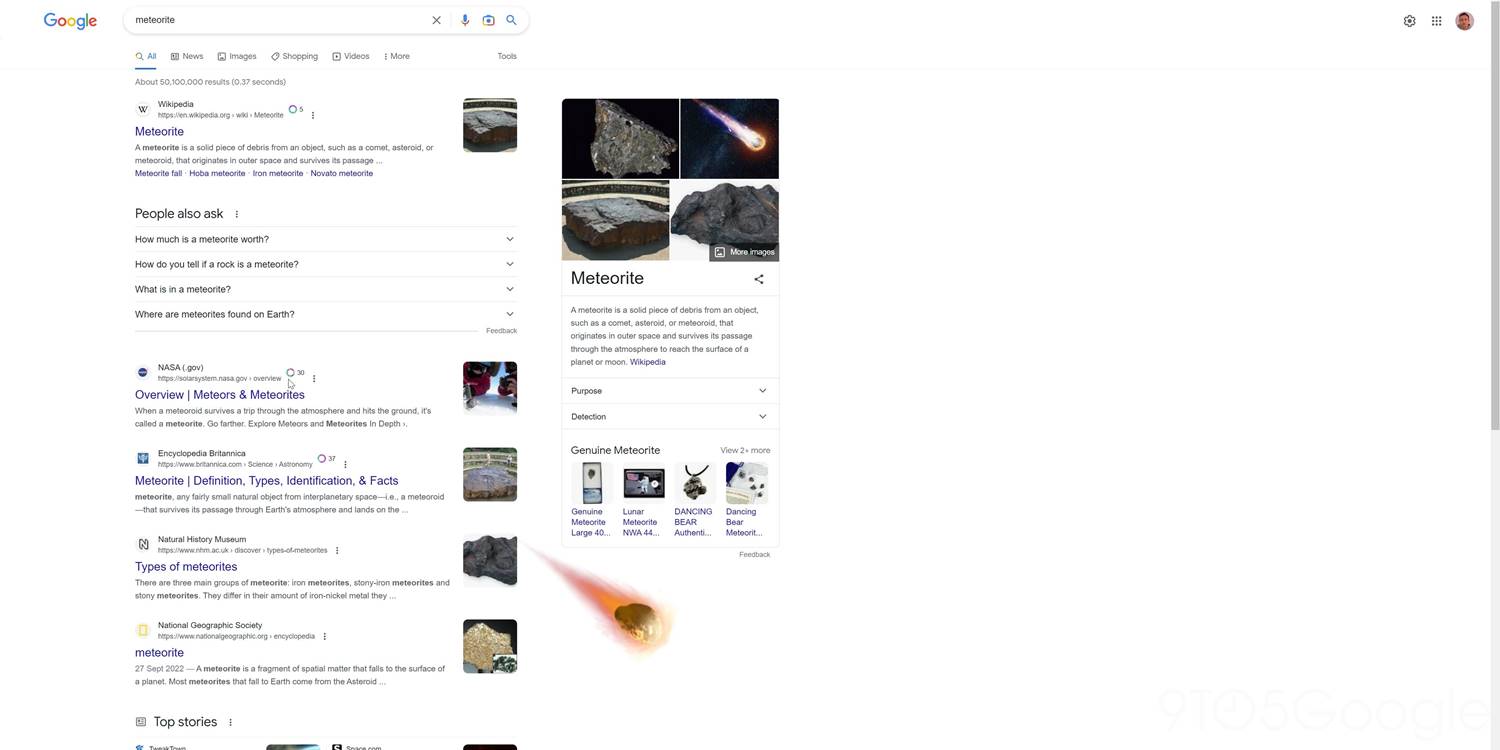Open the Google apps grid

(1436, 20)
